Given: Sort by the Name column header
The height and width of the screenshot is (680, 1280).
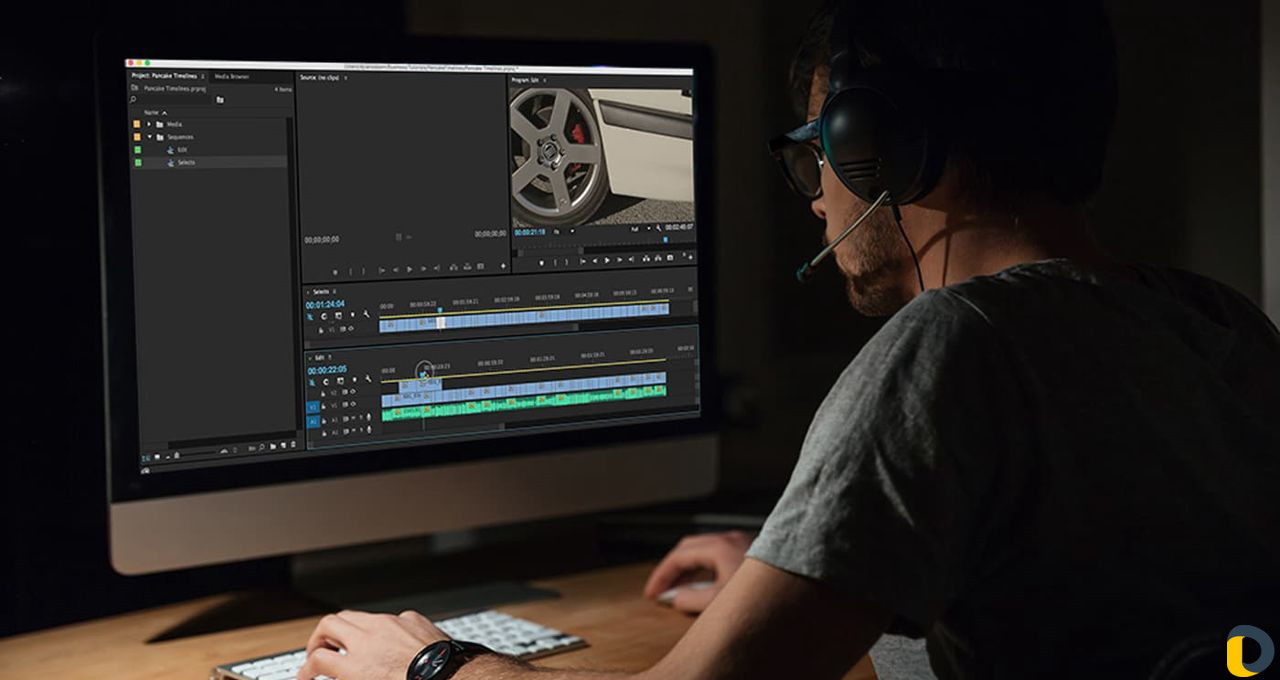Looking at the screenshot, I should click(152, 113).
